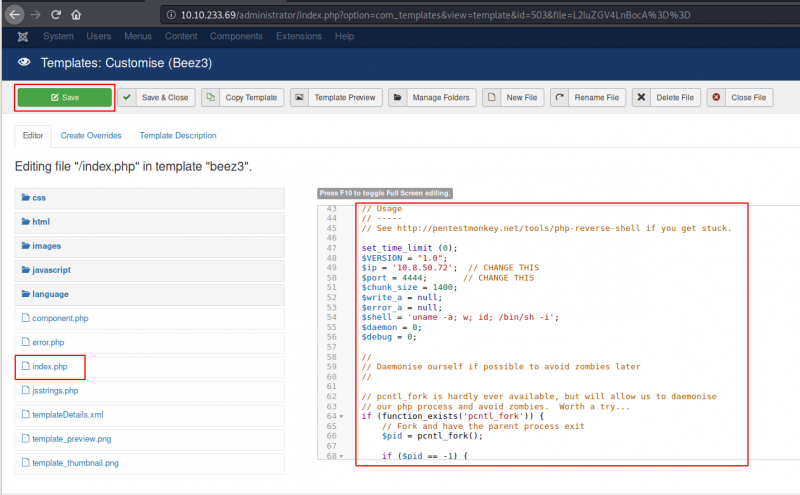Open template_preview.png file
Viewport: 800px width, 495px height.
click(71, 439)
